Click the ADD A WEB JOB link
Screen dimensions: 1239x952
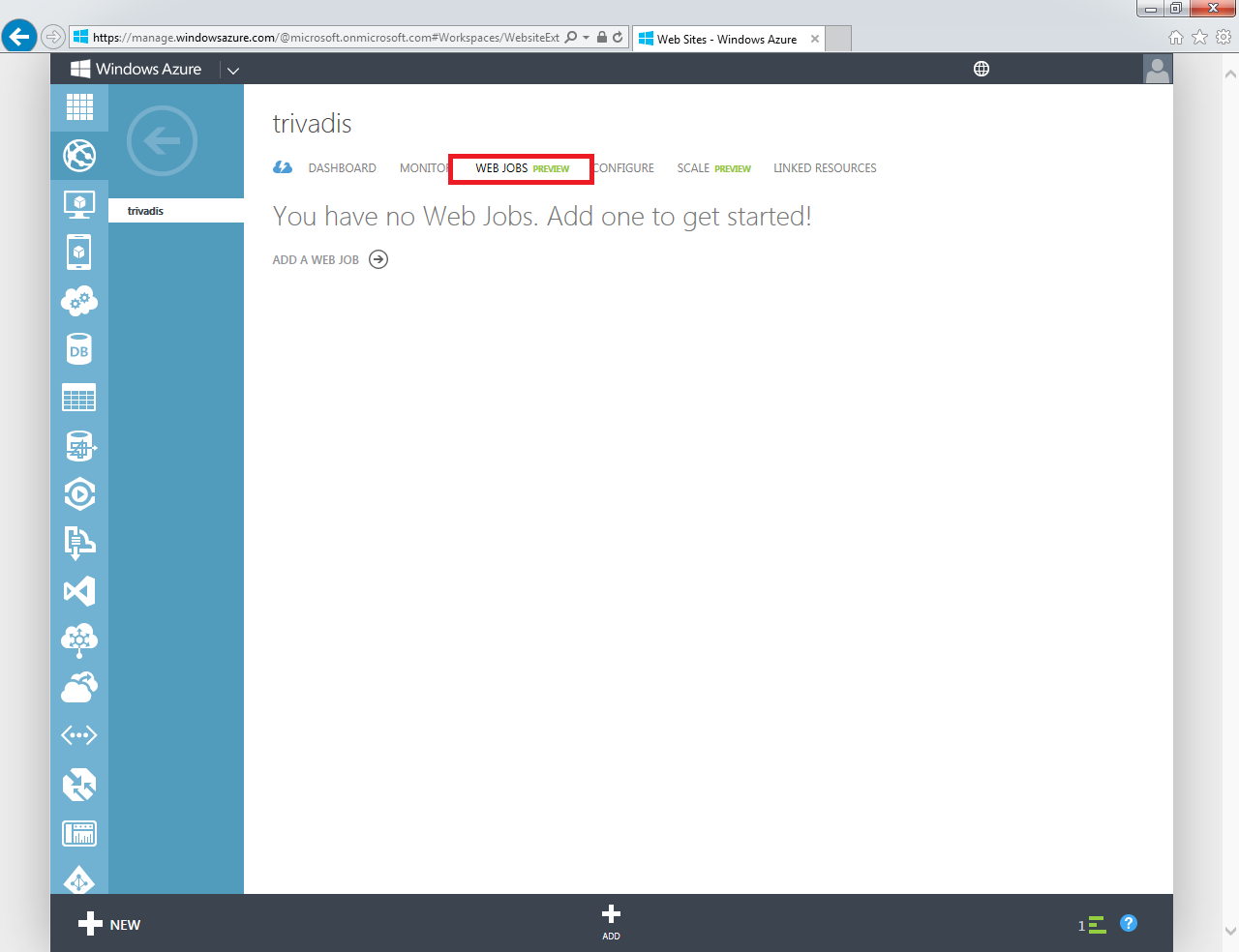(316, 260)
